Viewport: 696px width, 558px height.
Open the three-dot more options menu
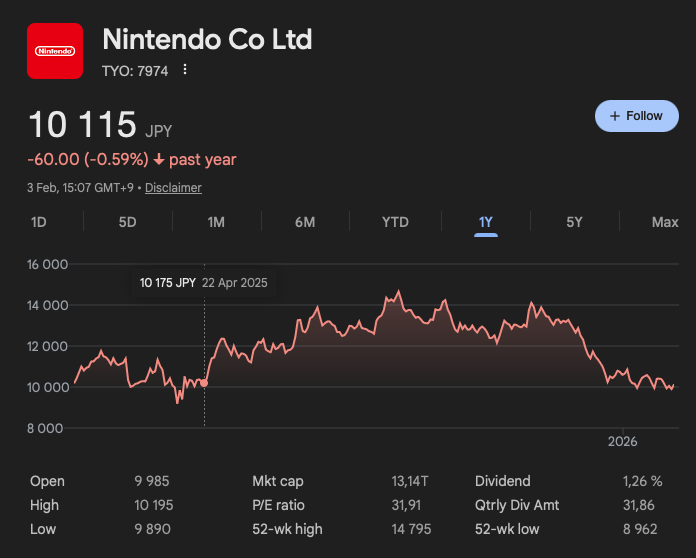pos(185,70)
